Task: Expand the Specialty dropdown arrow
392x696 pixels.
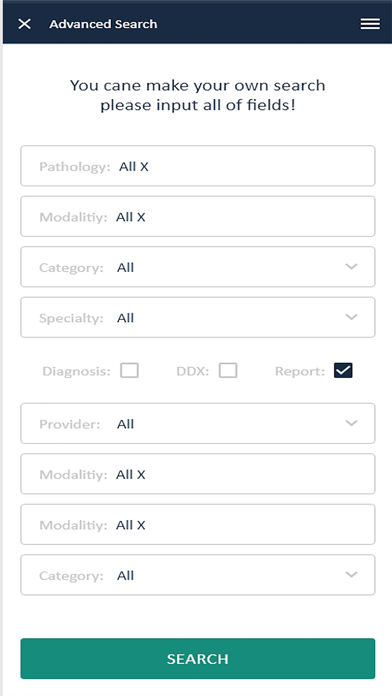Action: point(351,317)
